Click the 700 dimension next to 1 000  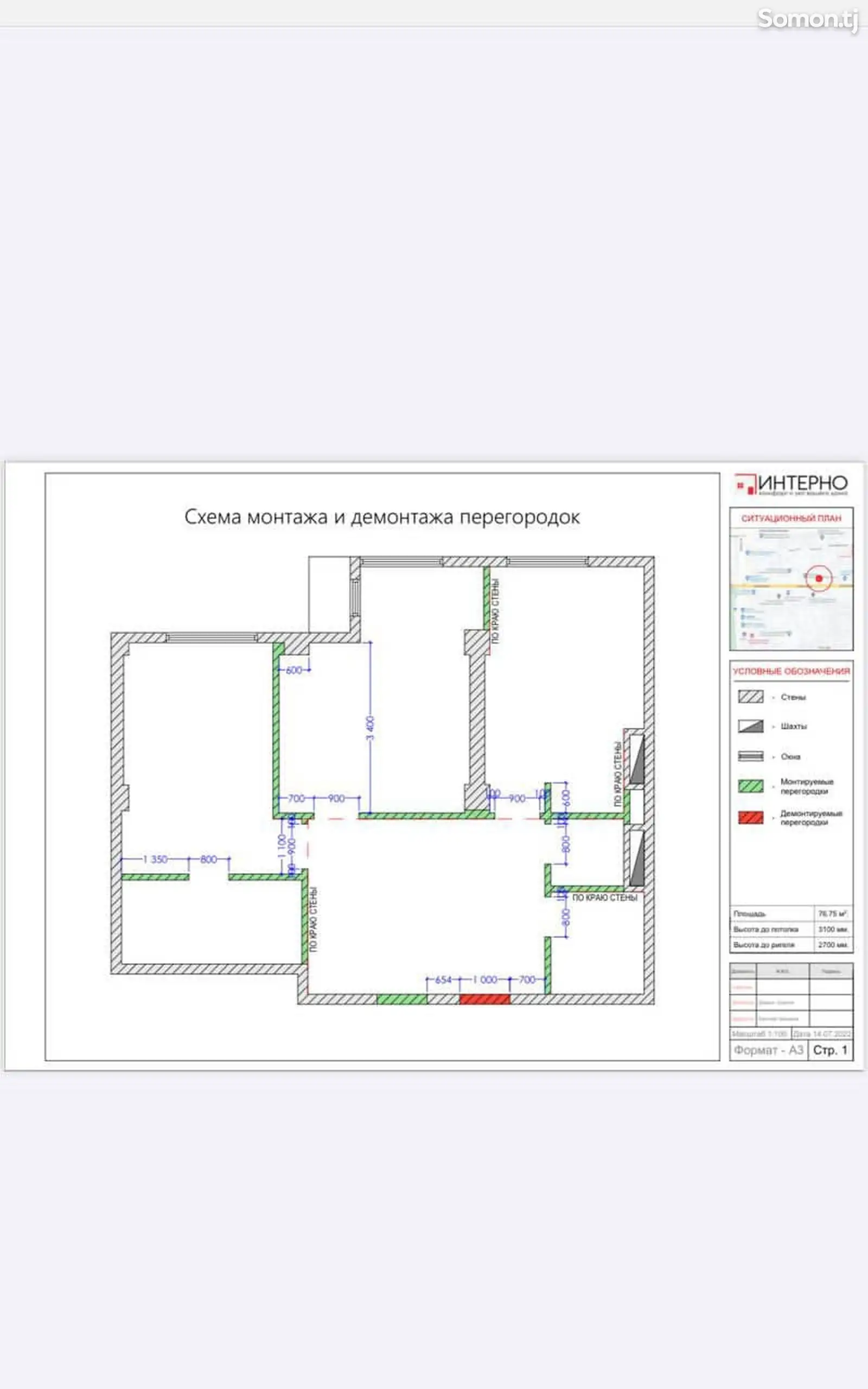pyautogui.click(x=527, y=980)
